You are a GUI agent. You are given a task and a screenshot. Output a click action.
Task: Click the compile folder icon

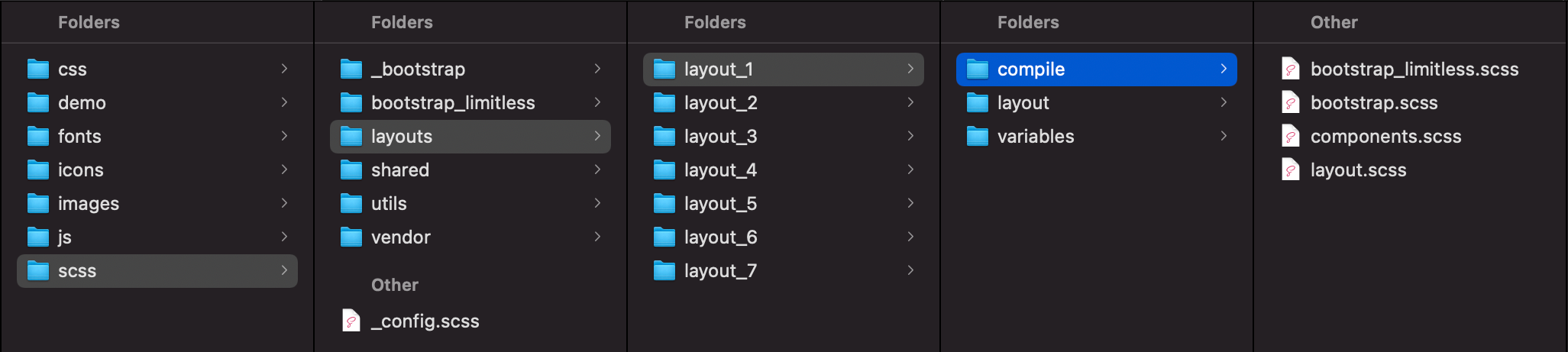[x=978, y=69]
